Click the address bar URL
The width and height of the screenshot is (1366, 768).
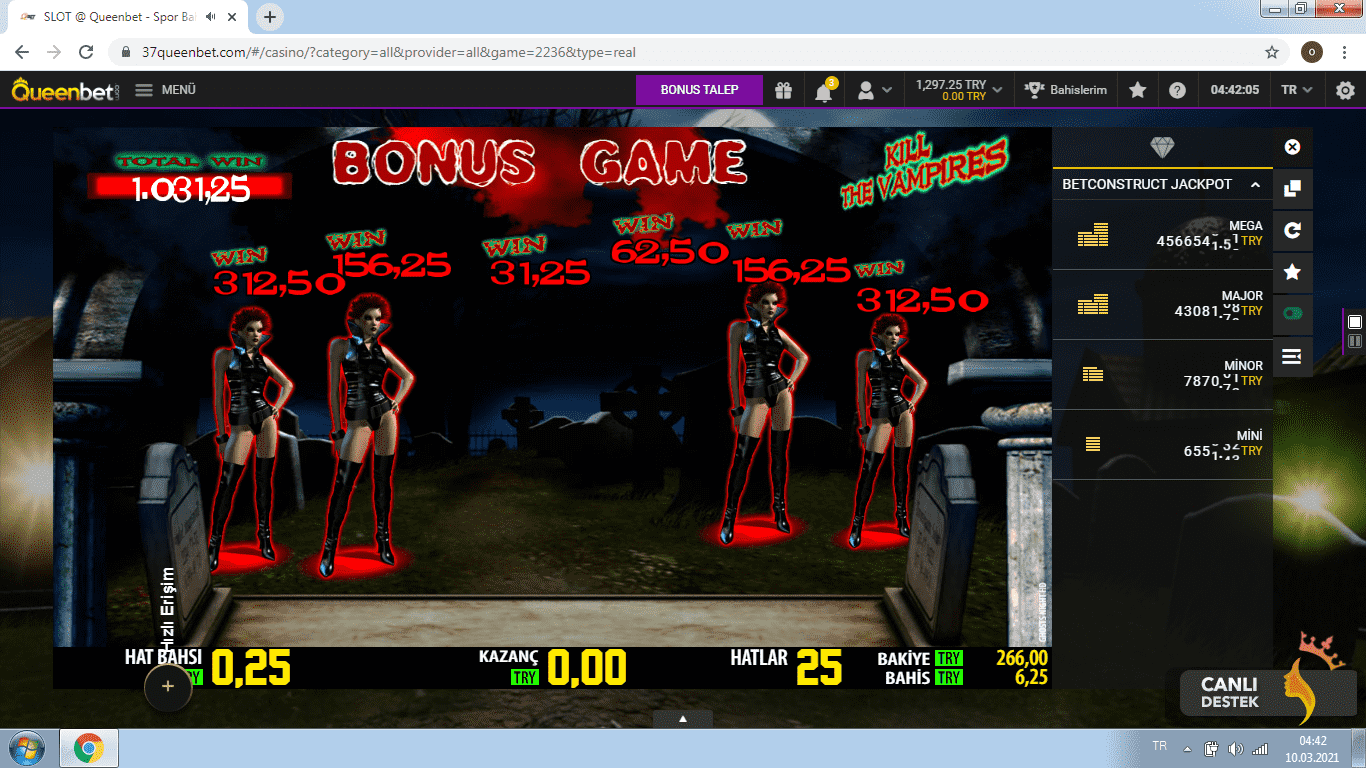point(389,52)
